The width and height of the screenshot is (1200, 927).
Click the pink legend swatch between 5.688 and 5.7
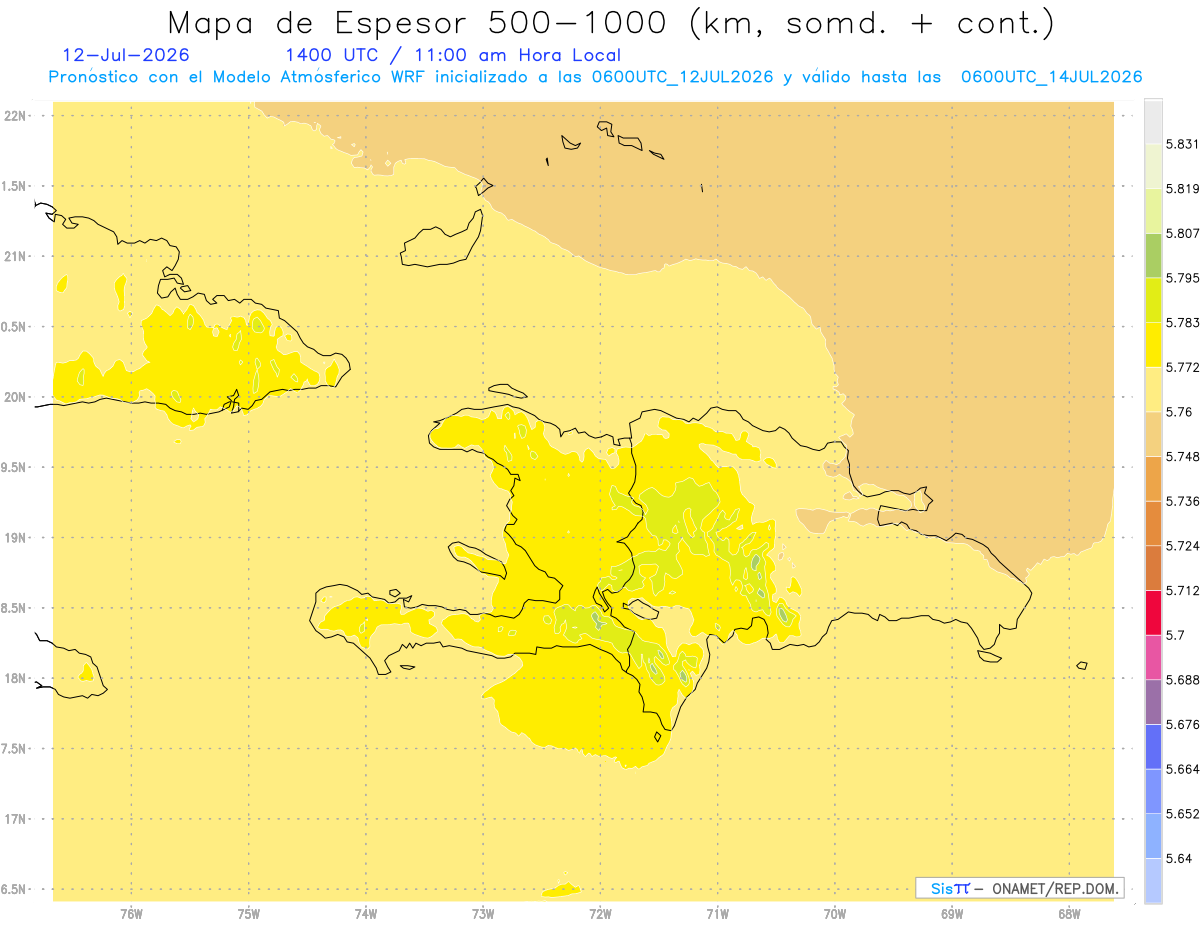(1153, 656)
